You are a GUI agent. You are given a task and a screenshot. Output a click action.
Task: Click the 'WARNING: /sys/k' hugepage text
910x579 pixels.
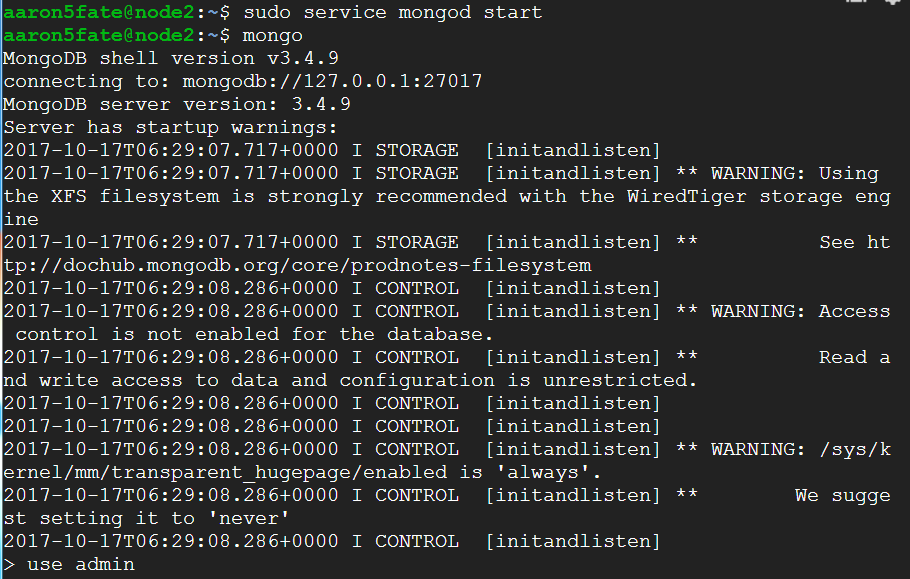tap(800, 450)
